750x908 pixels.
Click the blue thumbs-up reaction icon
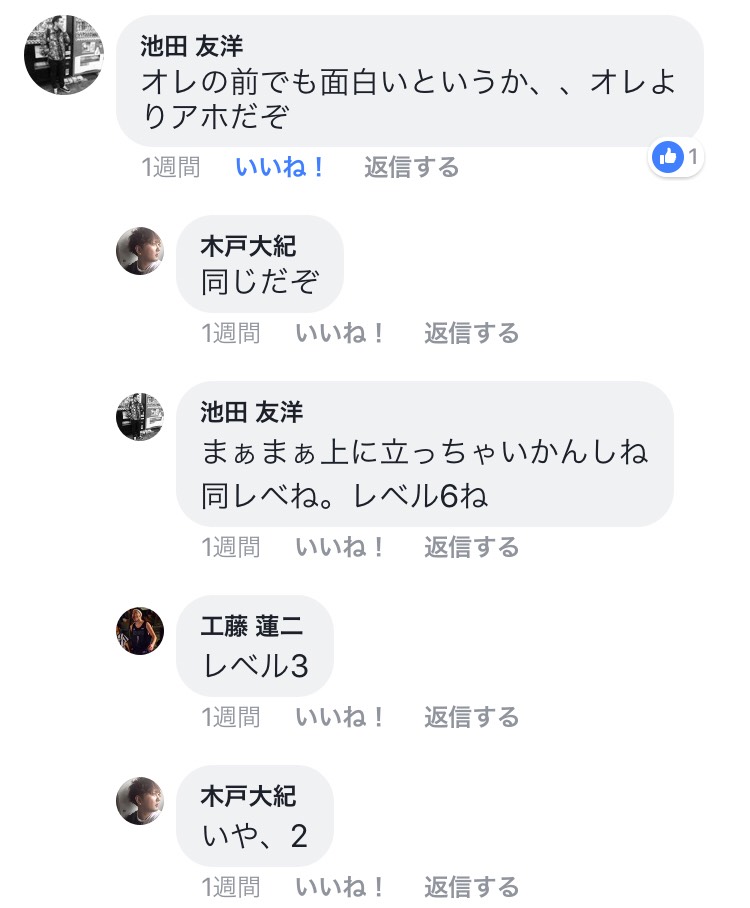pyautogui.click(x=667, y=157)
